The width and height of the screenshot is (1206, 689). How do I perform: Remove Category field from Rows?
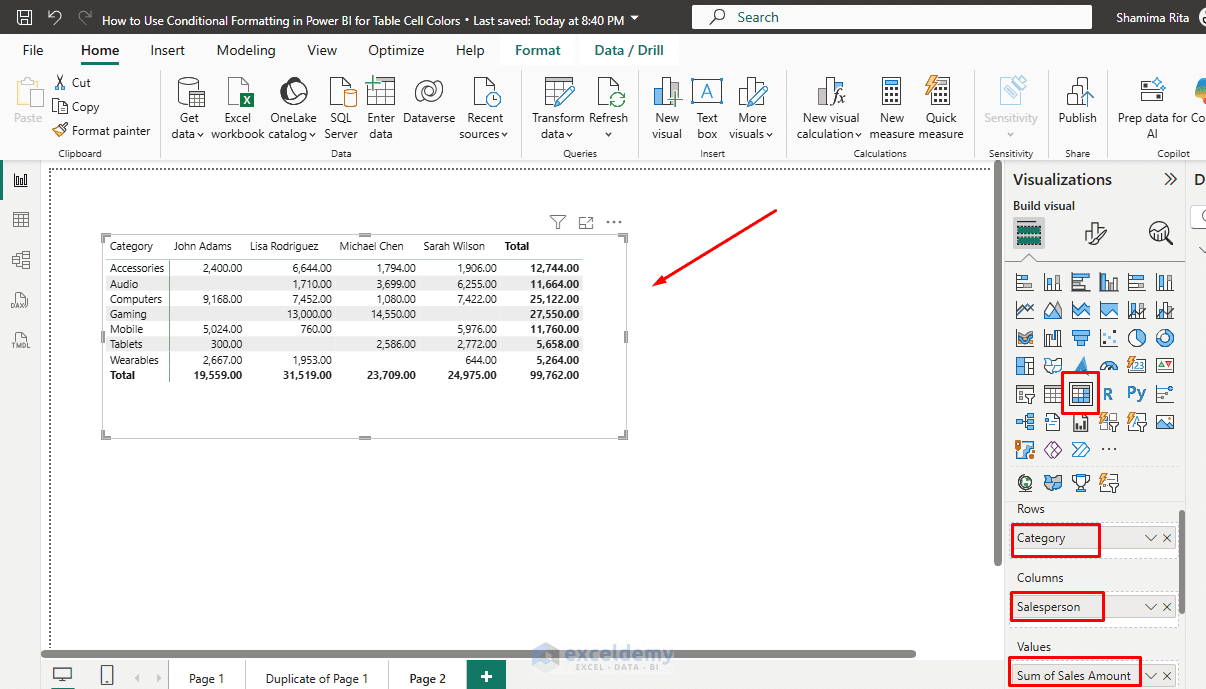tap(1167, 538)
